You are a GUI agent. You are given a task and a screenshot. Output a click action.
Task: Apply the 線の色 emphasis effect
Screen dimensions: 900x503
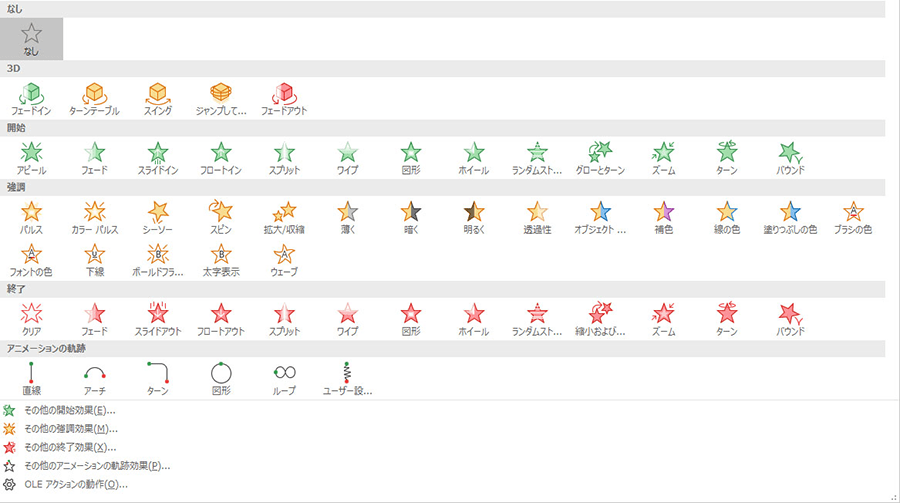coord(727,218)
